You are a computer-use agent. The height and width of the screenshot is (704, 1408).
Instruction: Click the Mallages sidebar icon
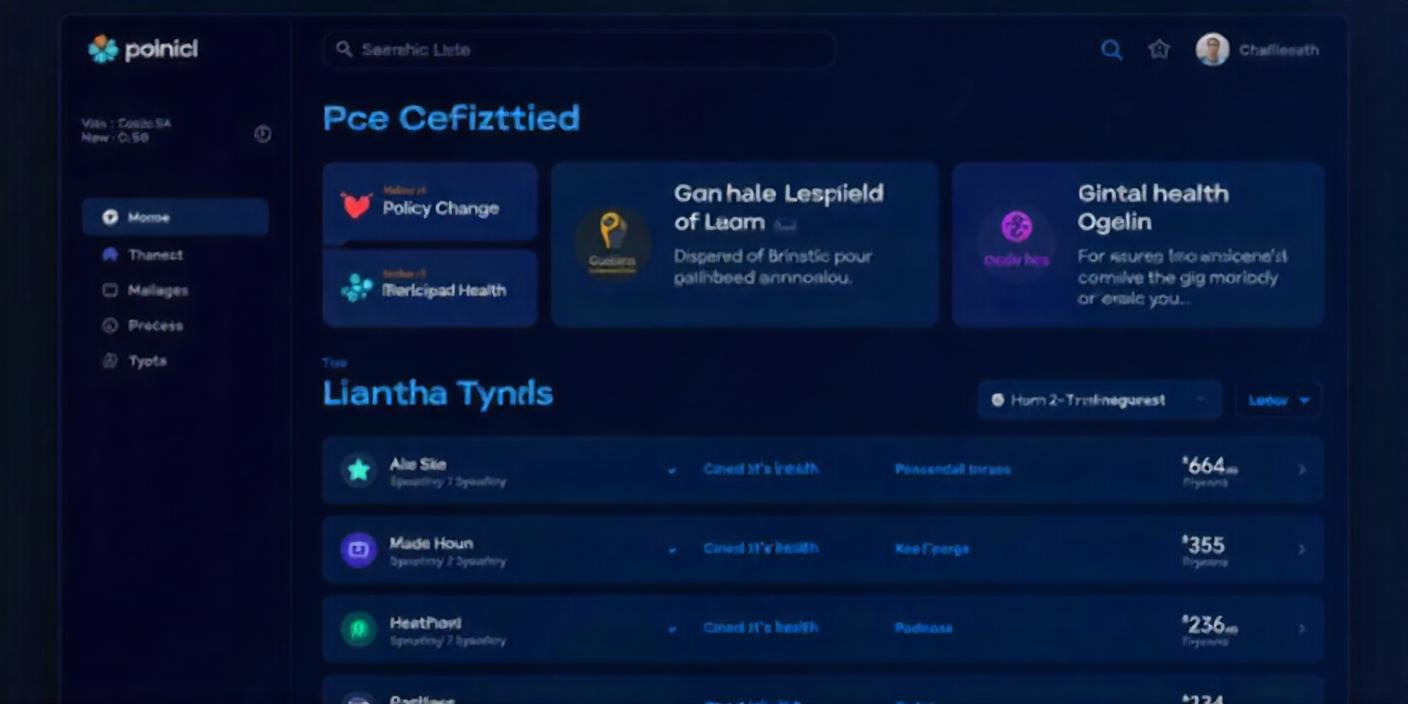point(110,290)
